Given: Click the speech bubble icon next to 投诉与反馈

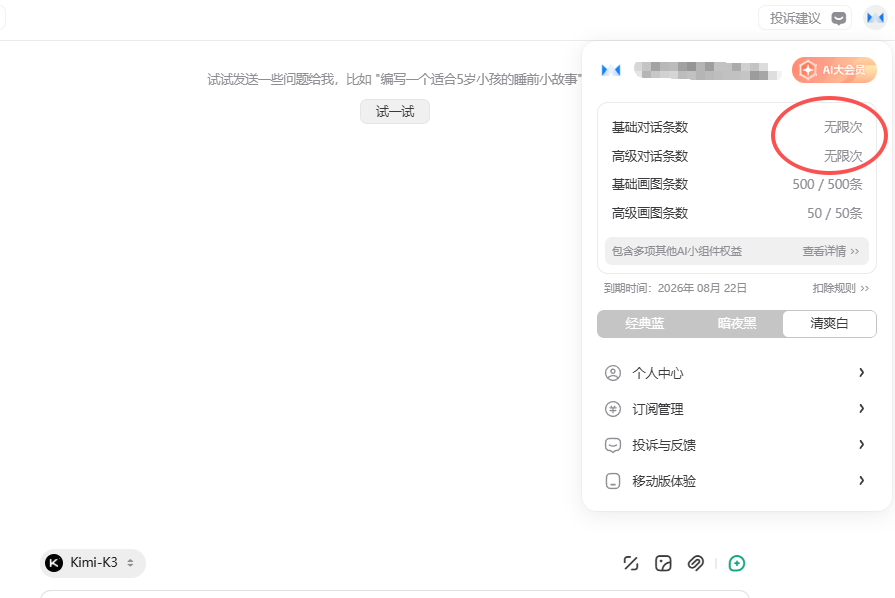Looking at the screenshot, I should pos(612,445).
